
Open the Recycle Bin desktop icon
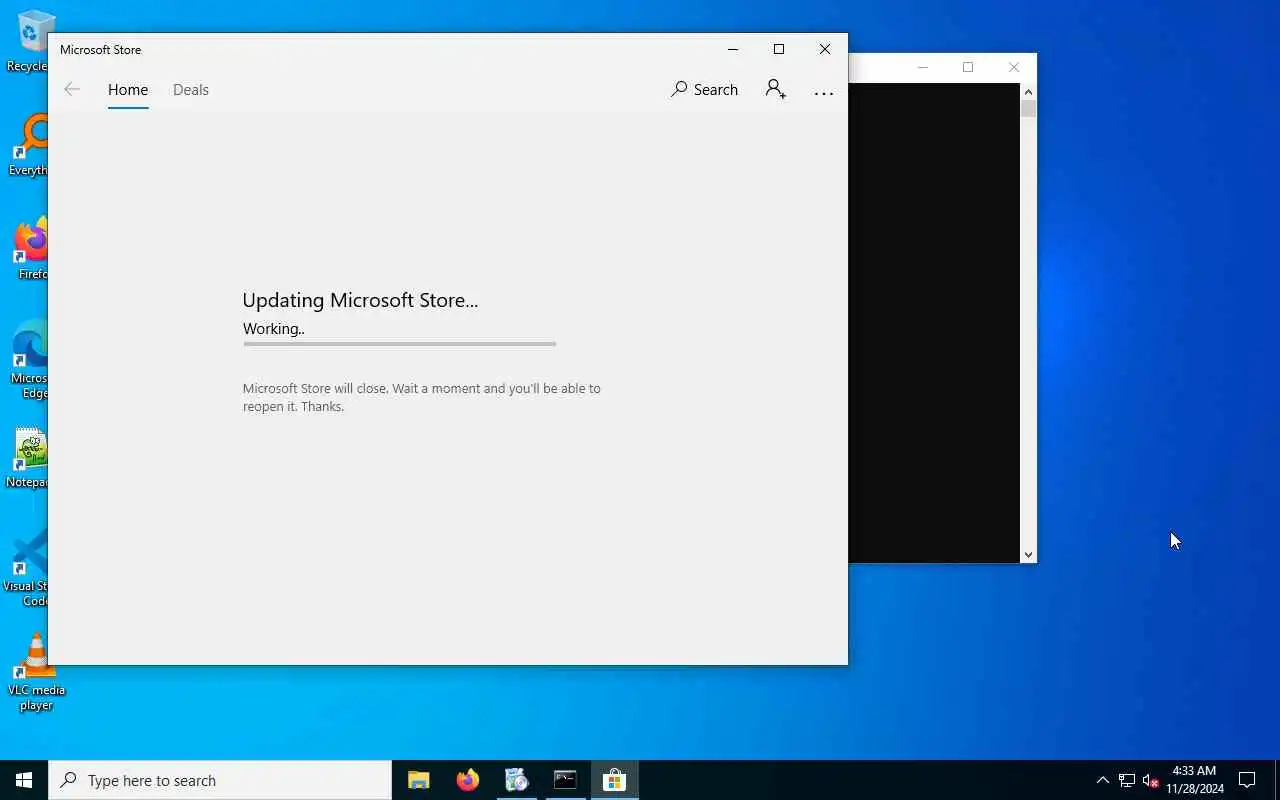click(31, 42)
